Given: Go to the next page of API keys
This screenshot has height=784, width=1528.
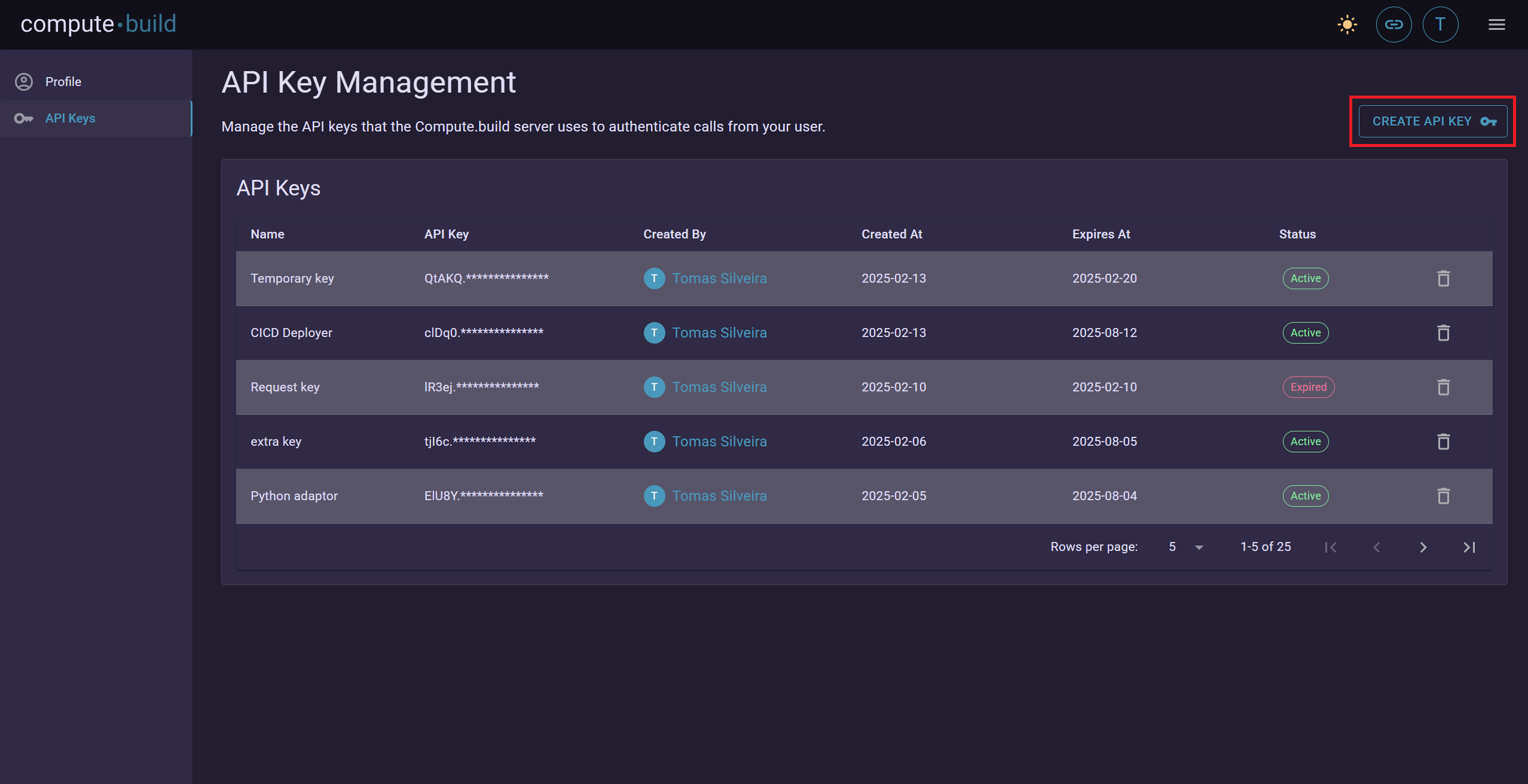Looking at the screenshot, I should 1423,547.
